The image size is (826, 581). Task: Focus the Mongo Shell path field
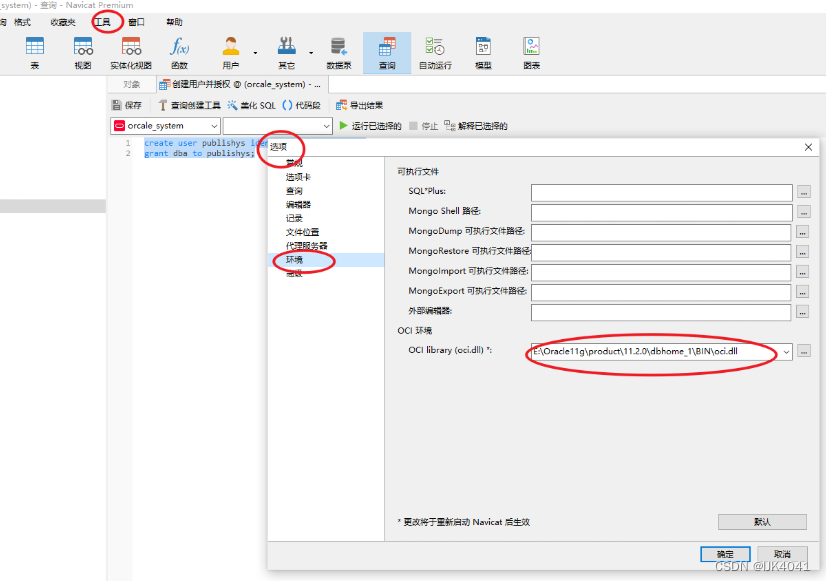pyautogui.click(x=662, y=212)
